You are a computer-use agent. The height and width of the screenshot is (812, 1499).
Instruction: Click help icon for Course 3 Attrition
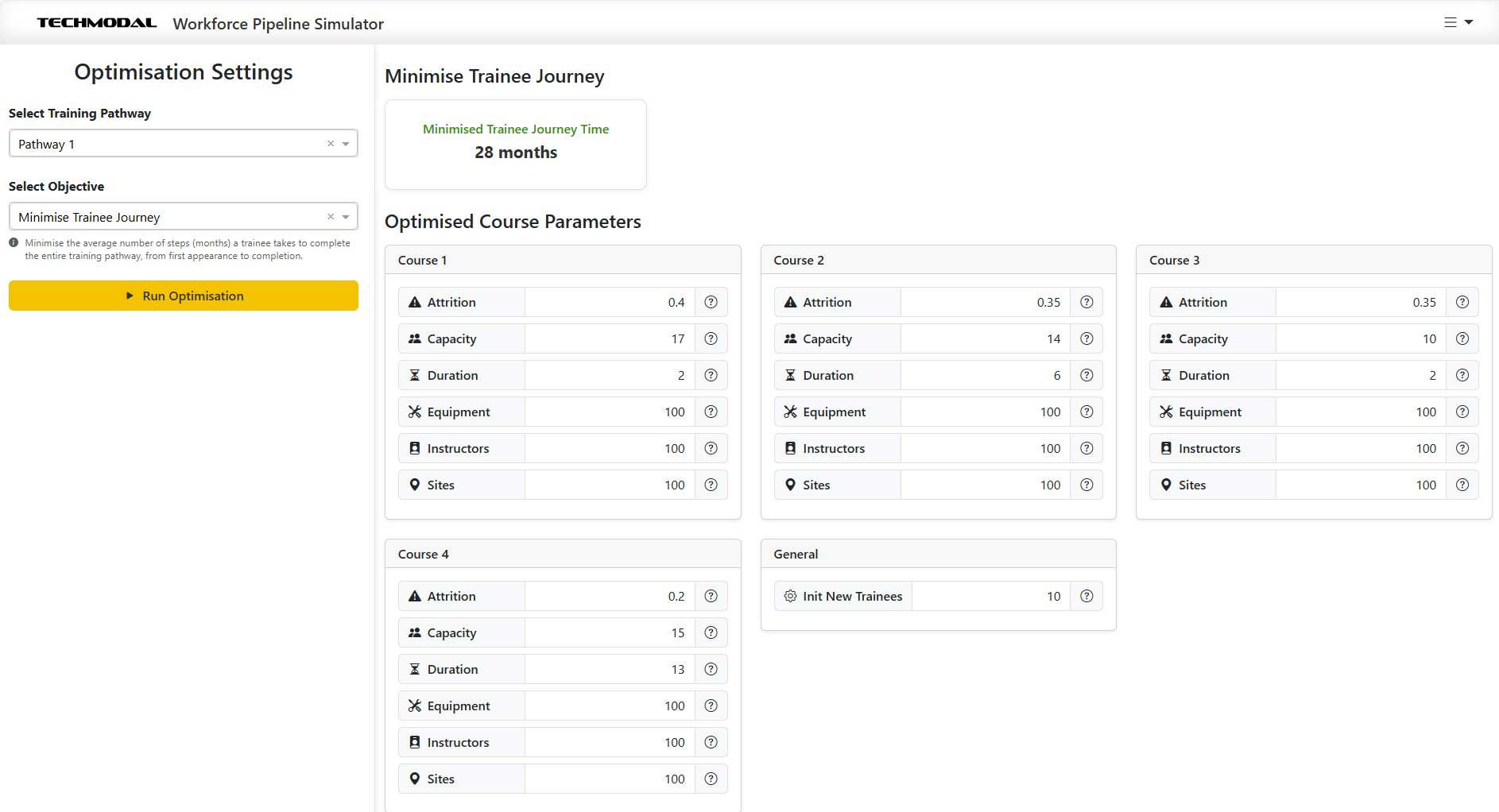click(1462, 302)
